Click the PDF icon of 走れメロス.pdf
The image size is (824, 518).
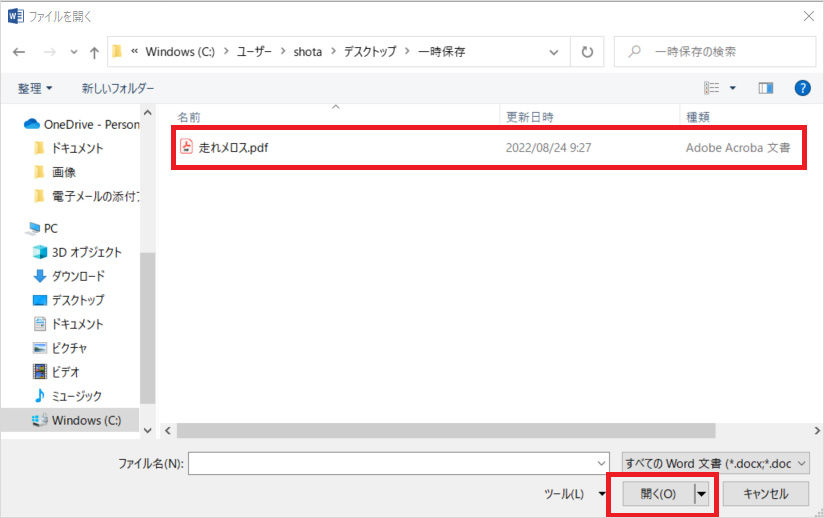[x=187, y=147]
